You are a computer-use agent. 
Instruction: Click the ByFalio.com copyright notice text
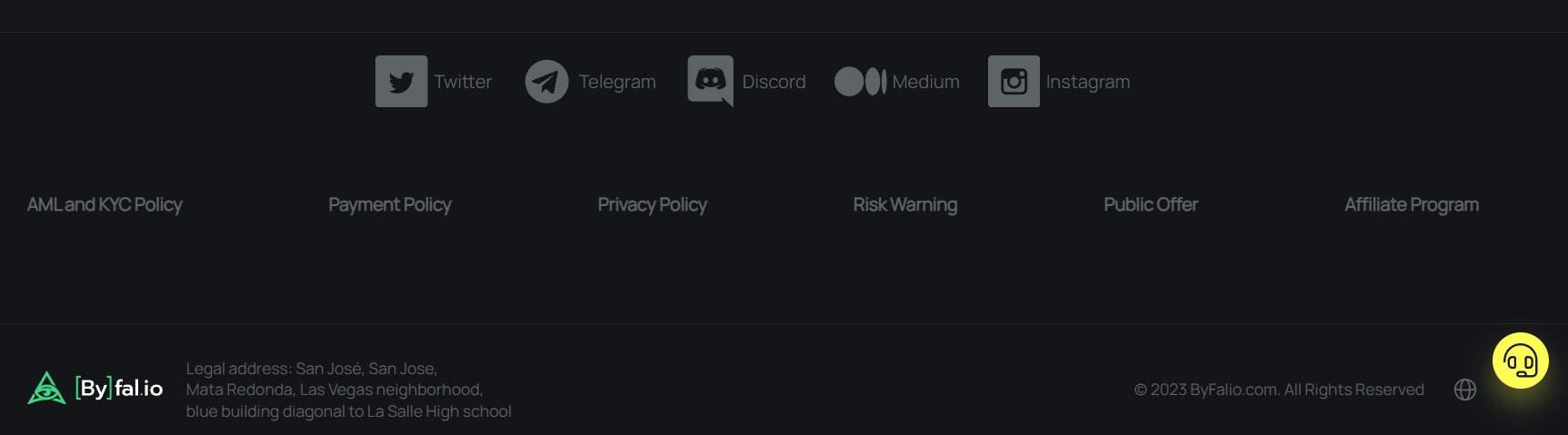[1278, 390]
